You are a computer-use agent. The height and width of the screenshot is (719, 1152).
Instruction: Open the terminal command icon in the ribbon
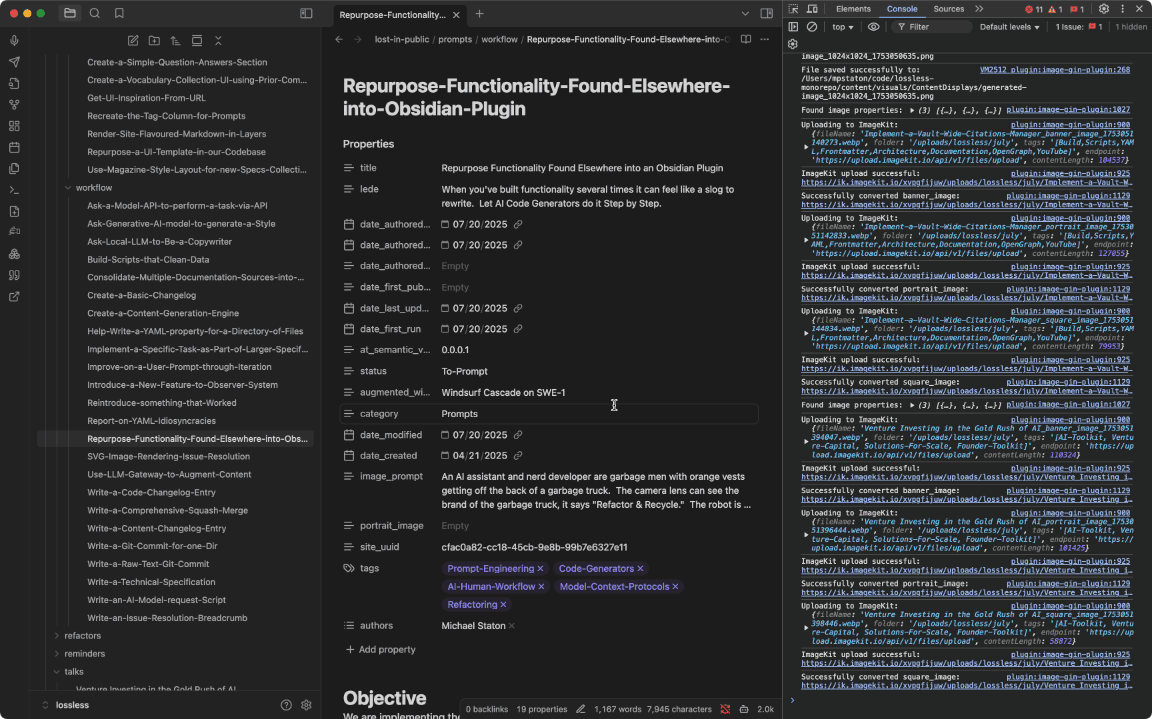14,190
